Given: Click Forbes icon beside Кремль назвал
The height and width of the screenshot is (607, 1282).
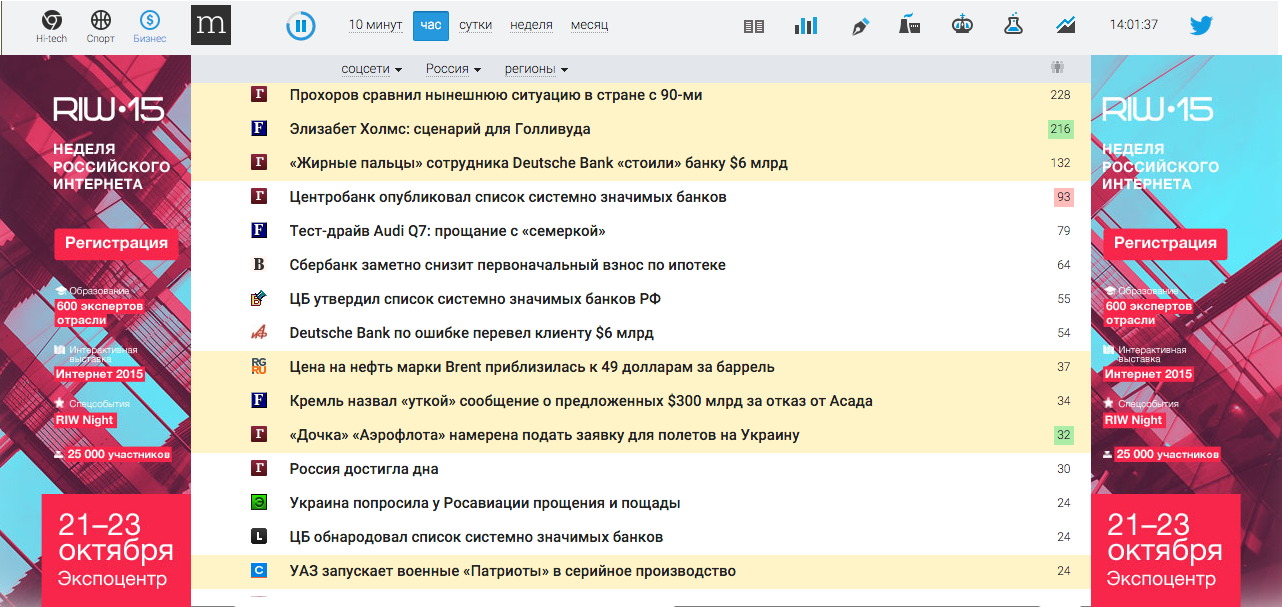Looking at the screenshot, I should tap(259, 401).
